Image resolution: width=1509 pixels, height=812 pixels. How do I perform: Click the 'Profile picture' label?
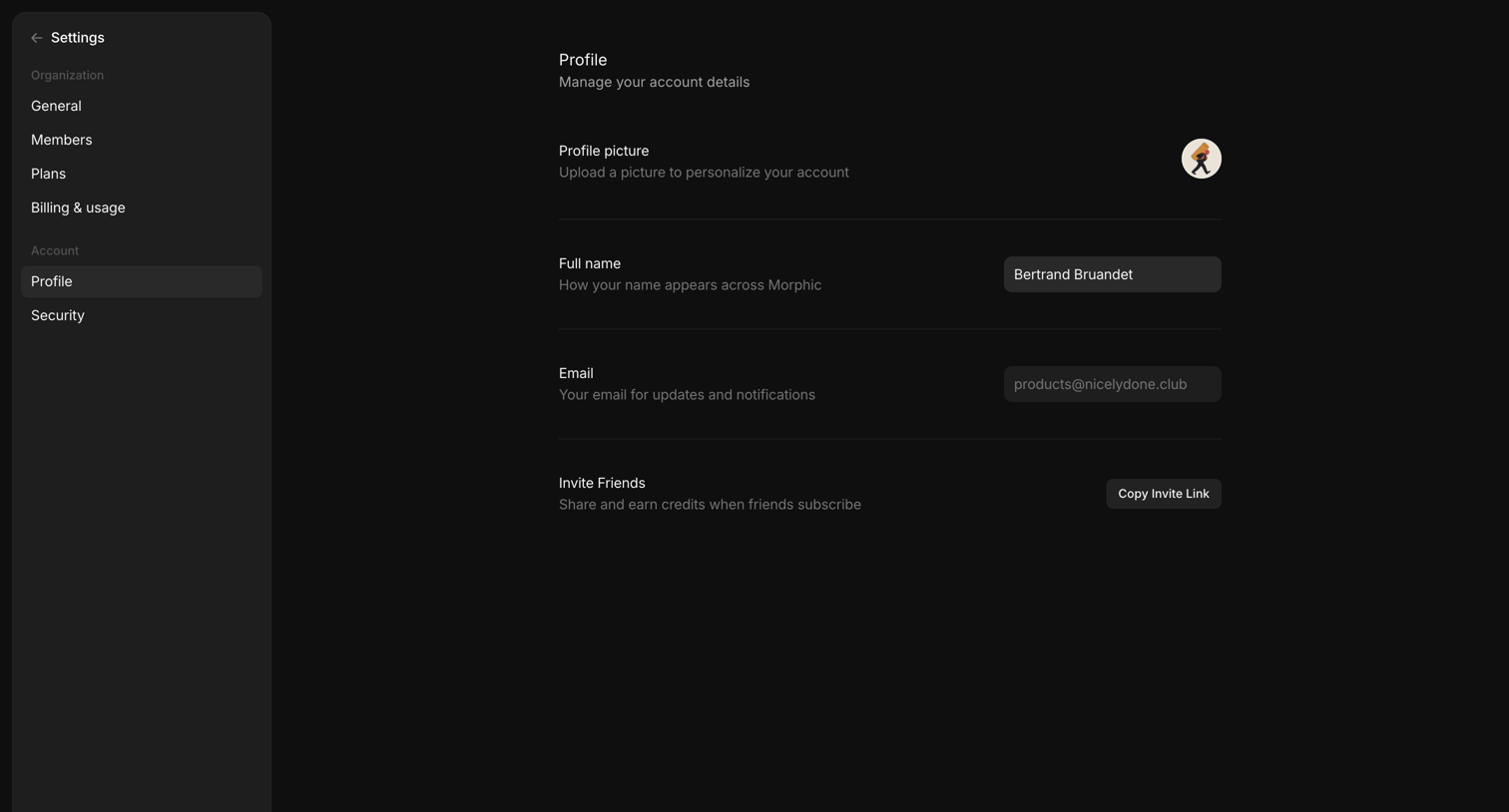(604, 151)
